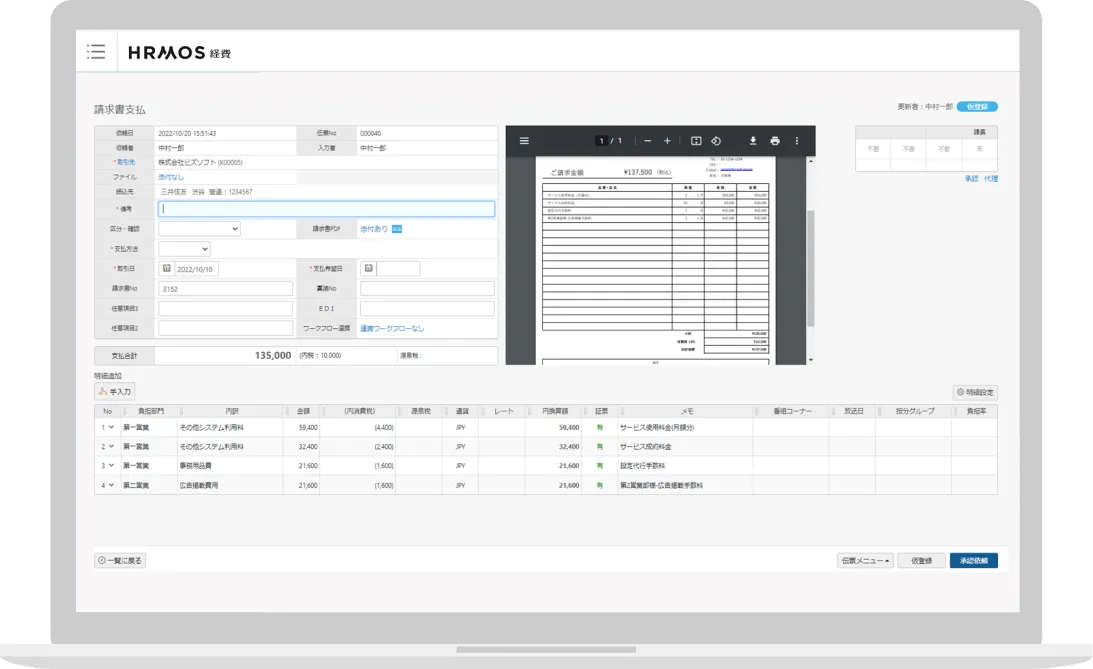This screenshot has height=669, width=1093.
Task: Click the 承認依頼 button
Action: pos(973,561)
